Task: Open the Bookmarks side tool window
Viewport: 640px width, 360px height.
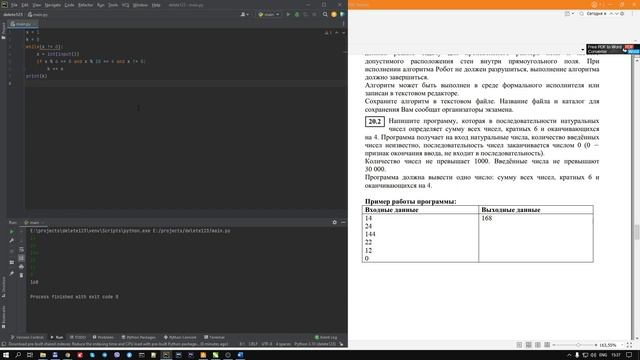Action: [x=3, y=317]
